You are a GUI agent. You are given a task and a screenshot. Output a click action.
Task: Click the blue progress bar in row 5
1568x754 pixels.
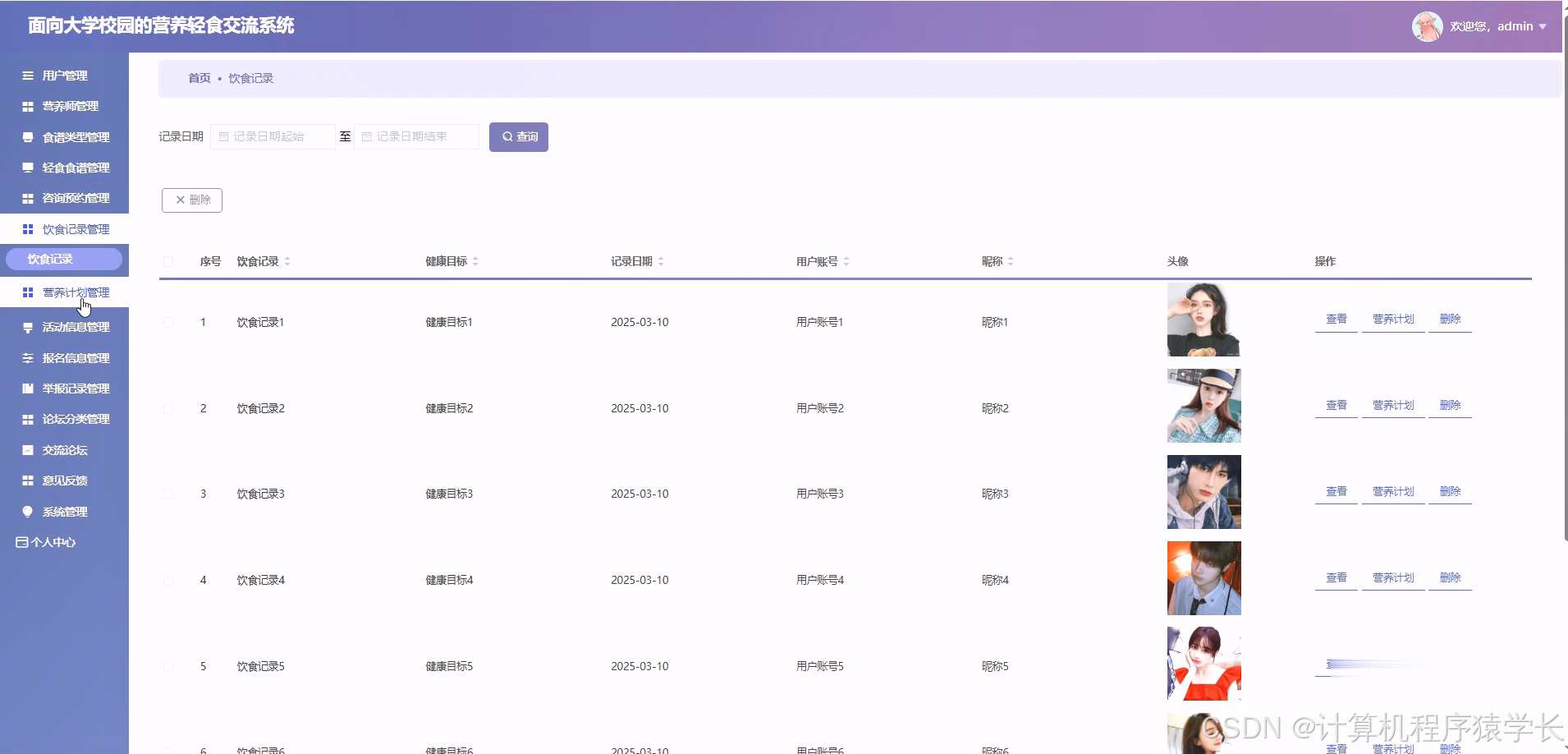1365,665
